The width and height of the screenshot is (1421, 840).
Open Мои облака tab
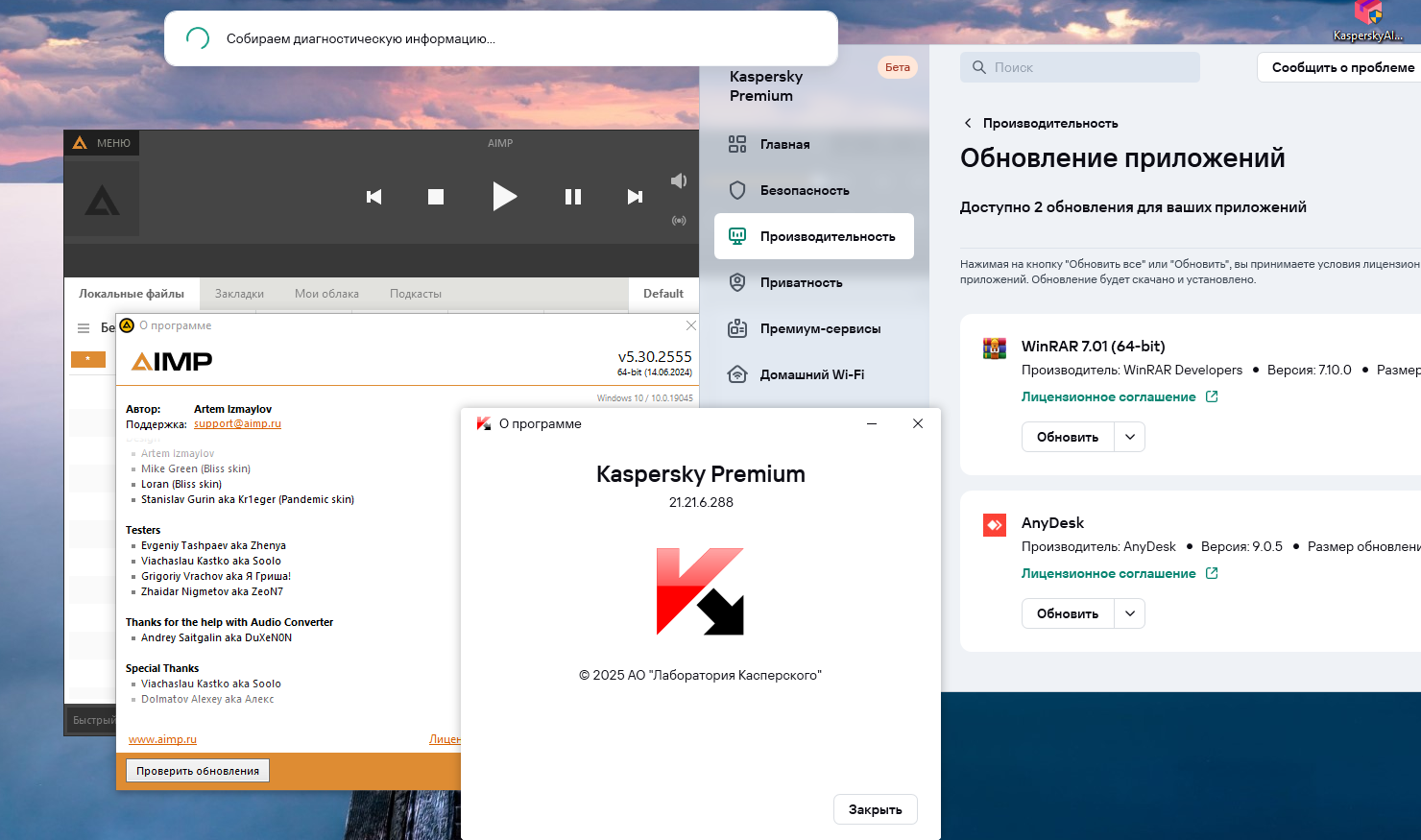pyautogui.click(x=326, y=294)
